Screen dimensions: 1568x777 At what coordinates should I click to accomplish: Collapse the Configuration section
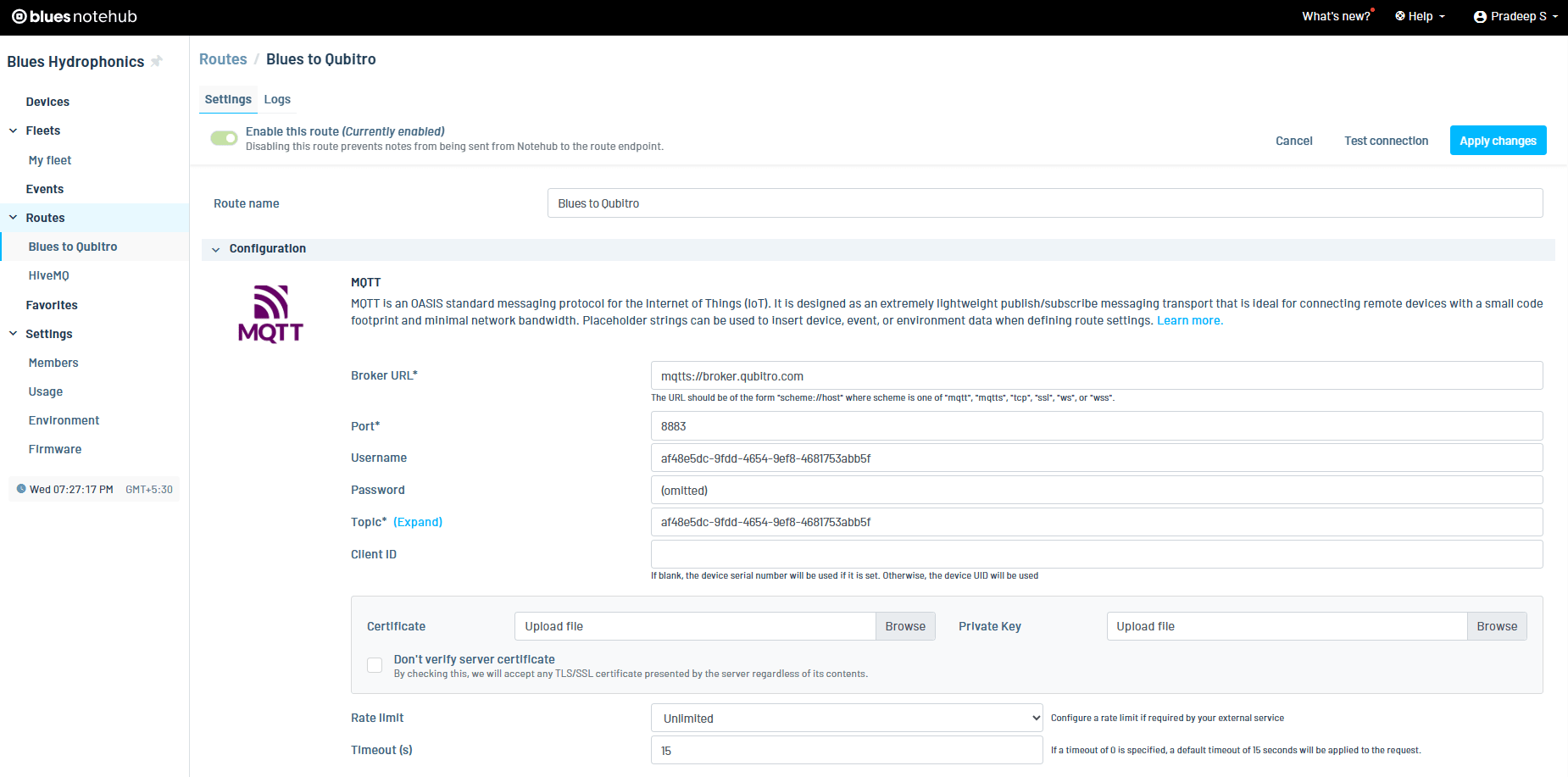click(x=216, y=249)
